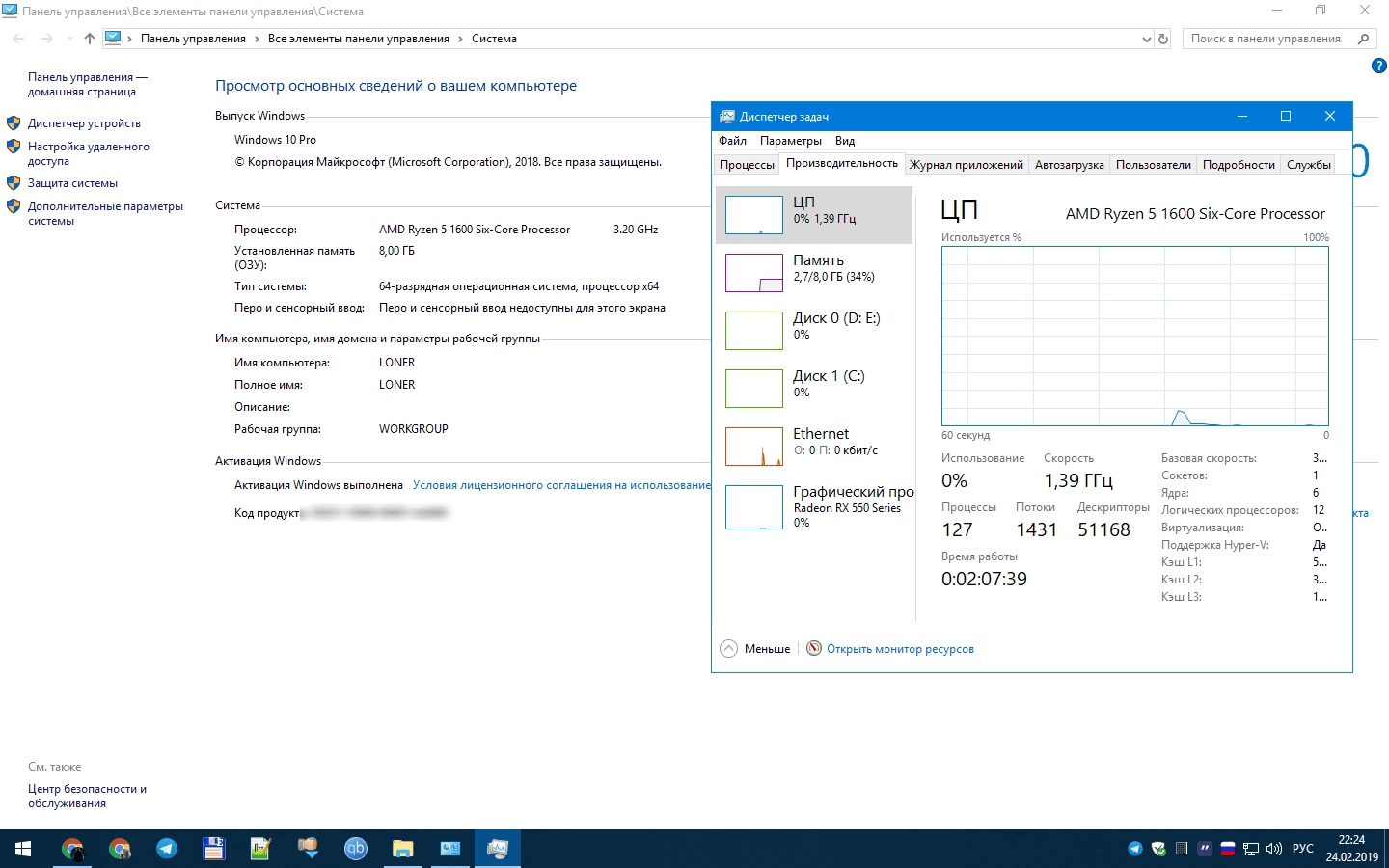1389x868 pixels.
Task: Switch to the 'Службы' tab
Action: coord(1308,165)
